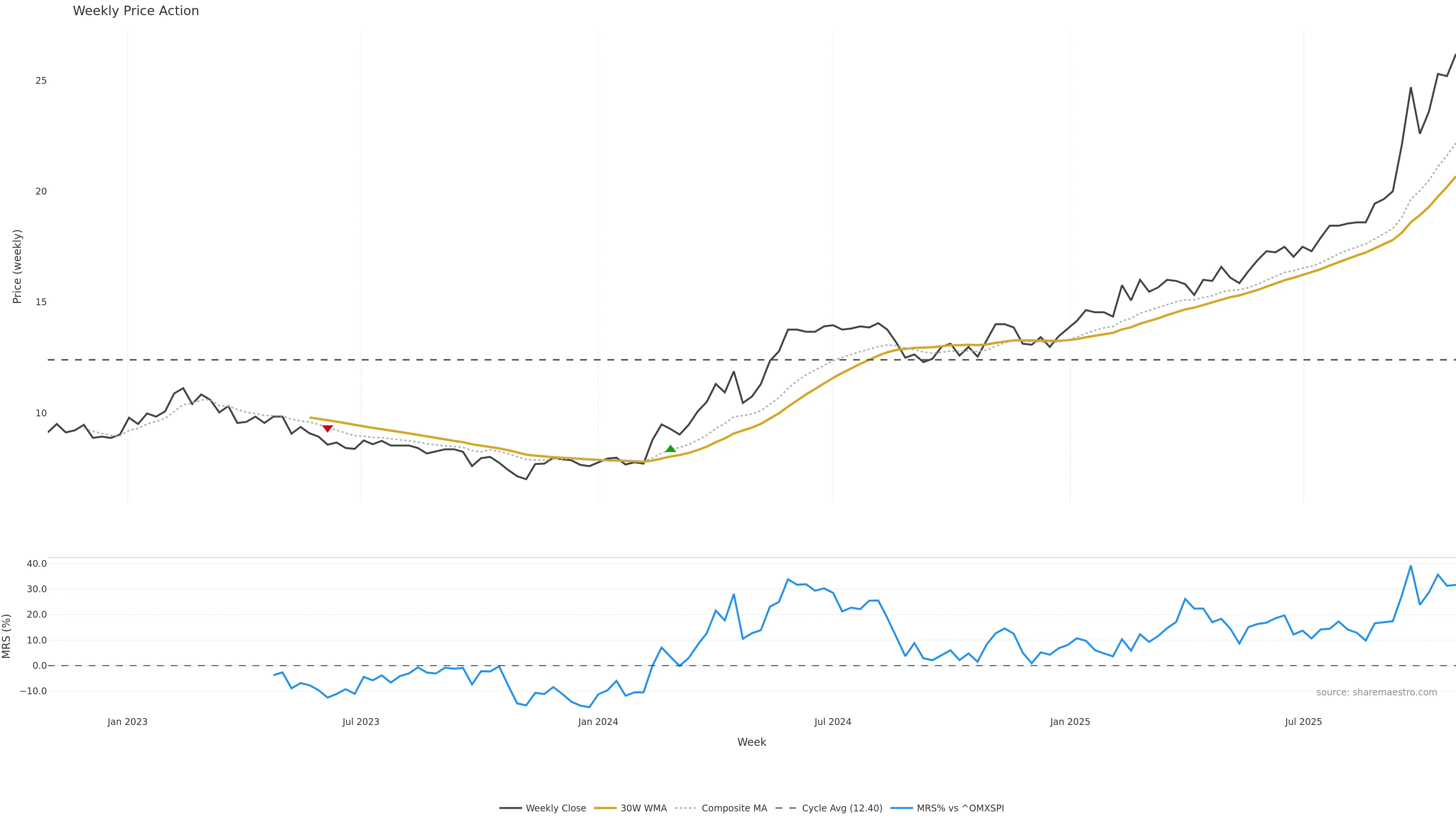Click the gold 30W WMA legend swatch
The image size is (1456, 819).
605,808
